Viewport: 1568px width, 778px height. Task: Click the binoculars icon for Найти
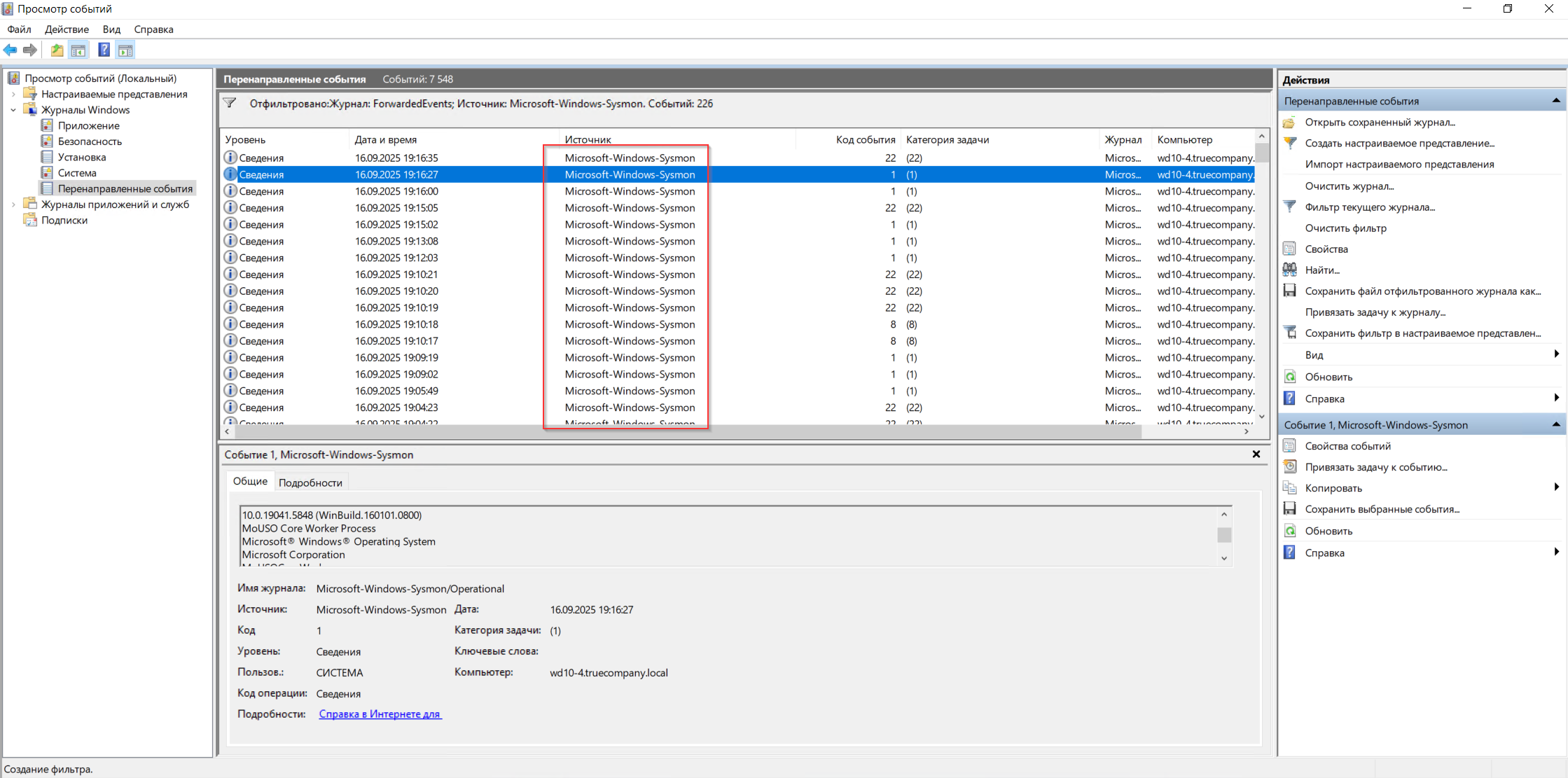click(x=1289, y=270)
